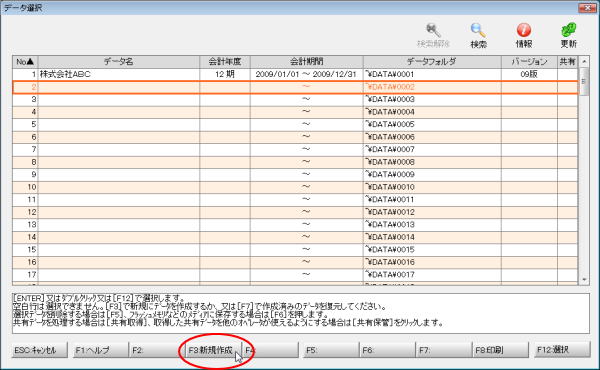
Task: Click the 会計年度 column header
Action: tap(225, 62)
